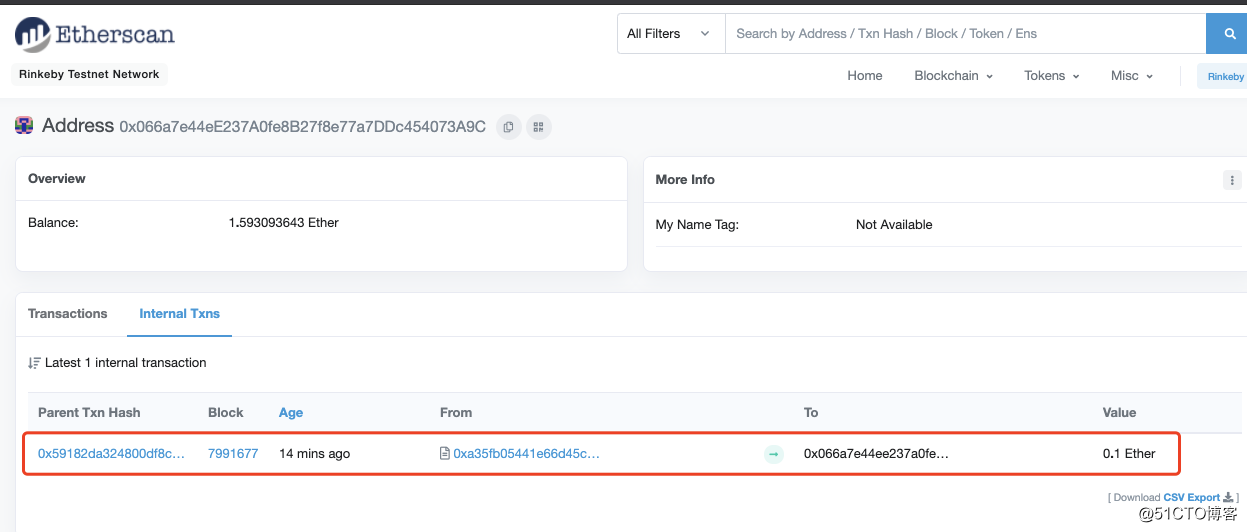The height and width of the screenshot is (532, 1247).
Task: Click the From column header
Action: (x=456, y=413)
